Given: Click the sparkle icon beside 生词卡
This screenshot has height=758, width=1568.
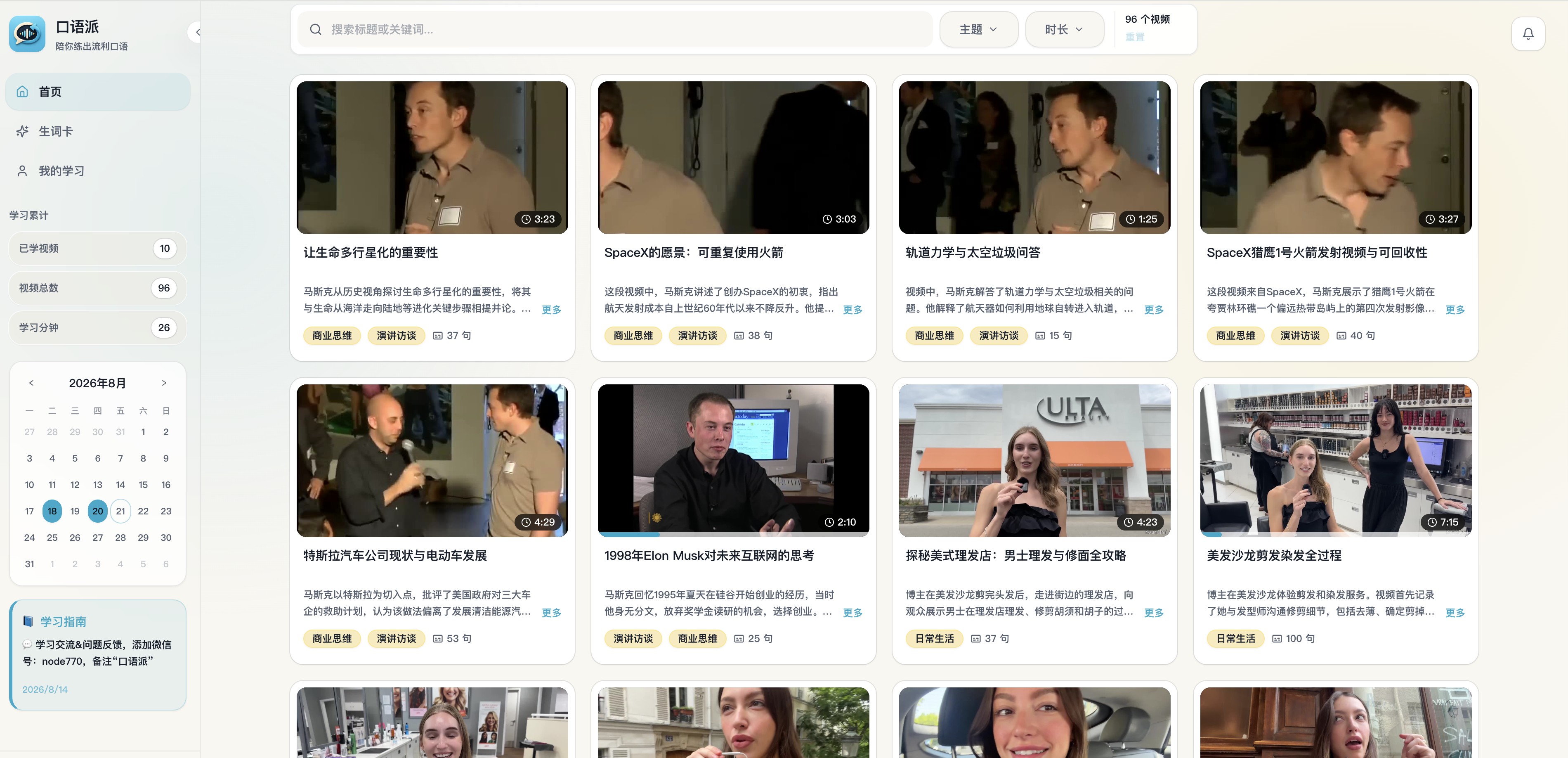Looking at the screenshot, I should [23, 131].
